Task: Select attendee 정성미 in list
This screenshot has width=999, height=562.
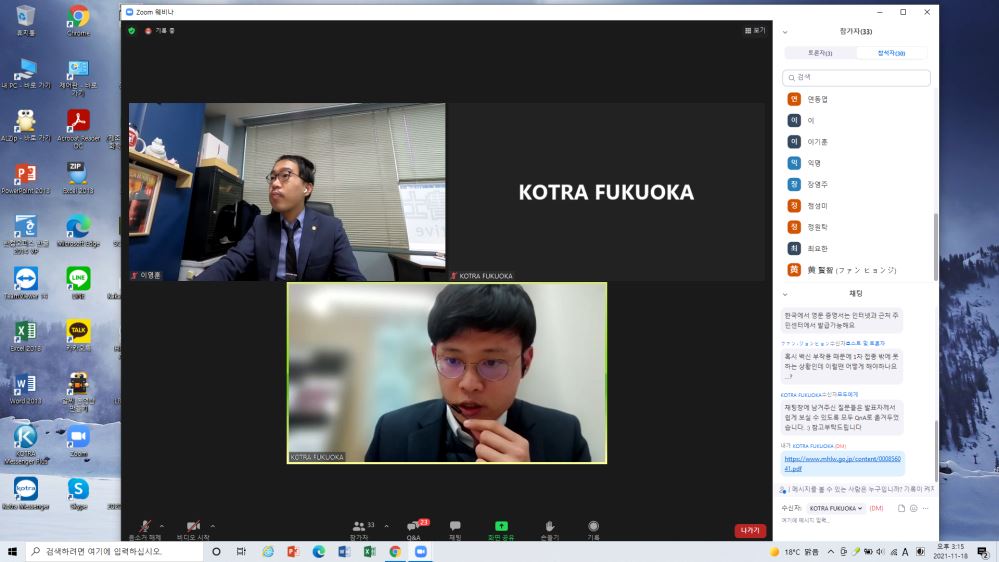Action: 856,206
